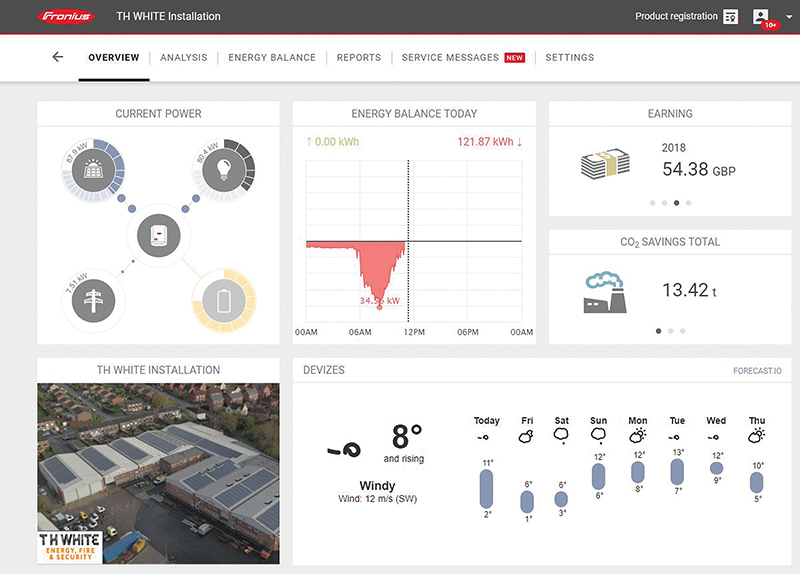Select the second CO2 Savings carousel dot
This screenshot has height=574, width=800.
(x=670, y=330)
